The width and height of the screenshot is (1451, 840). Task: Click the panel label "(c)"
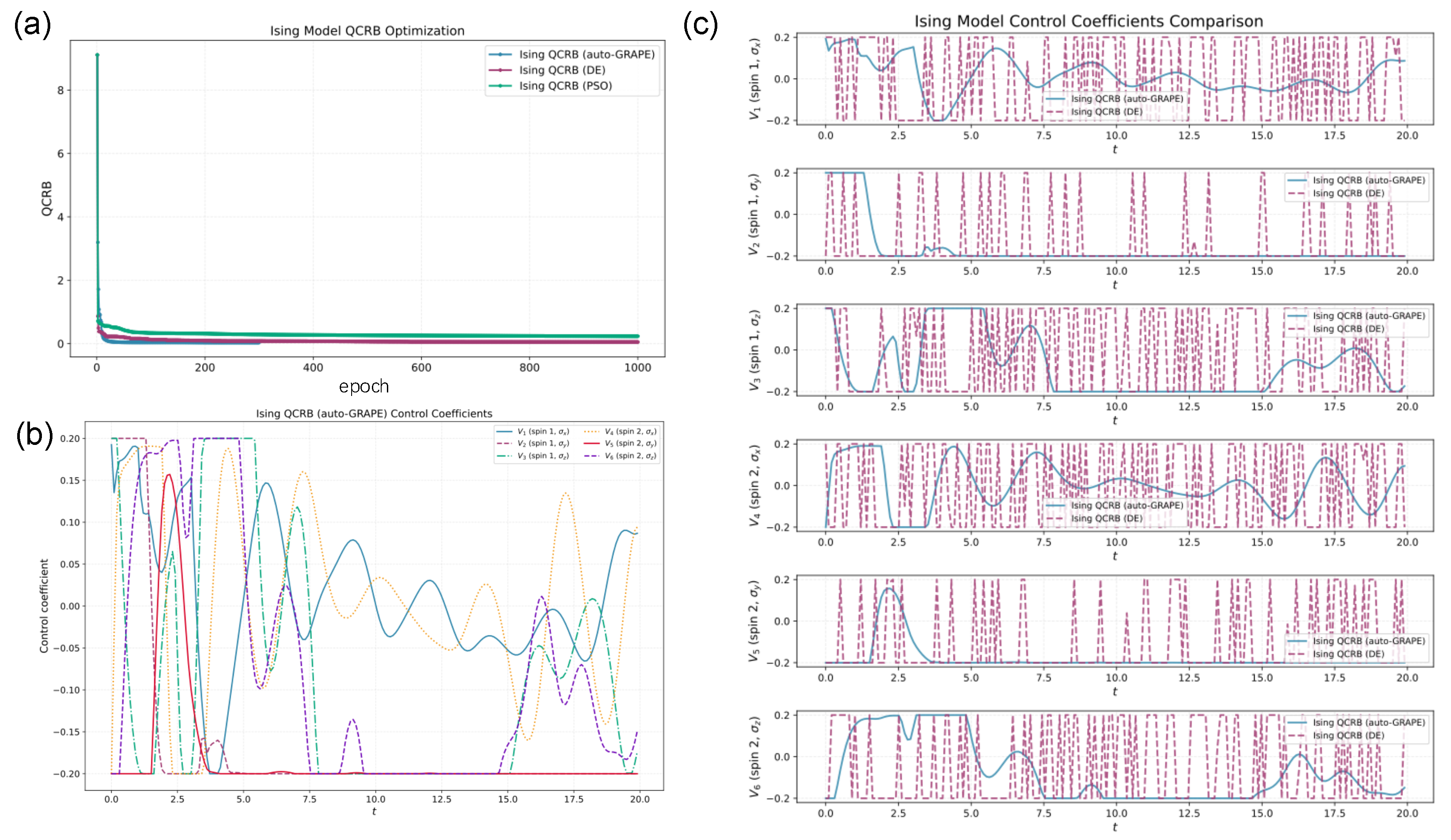point(700,25)
